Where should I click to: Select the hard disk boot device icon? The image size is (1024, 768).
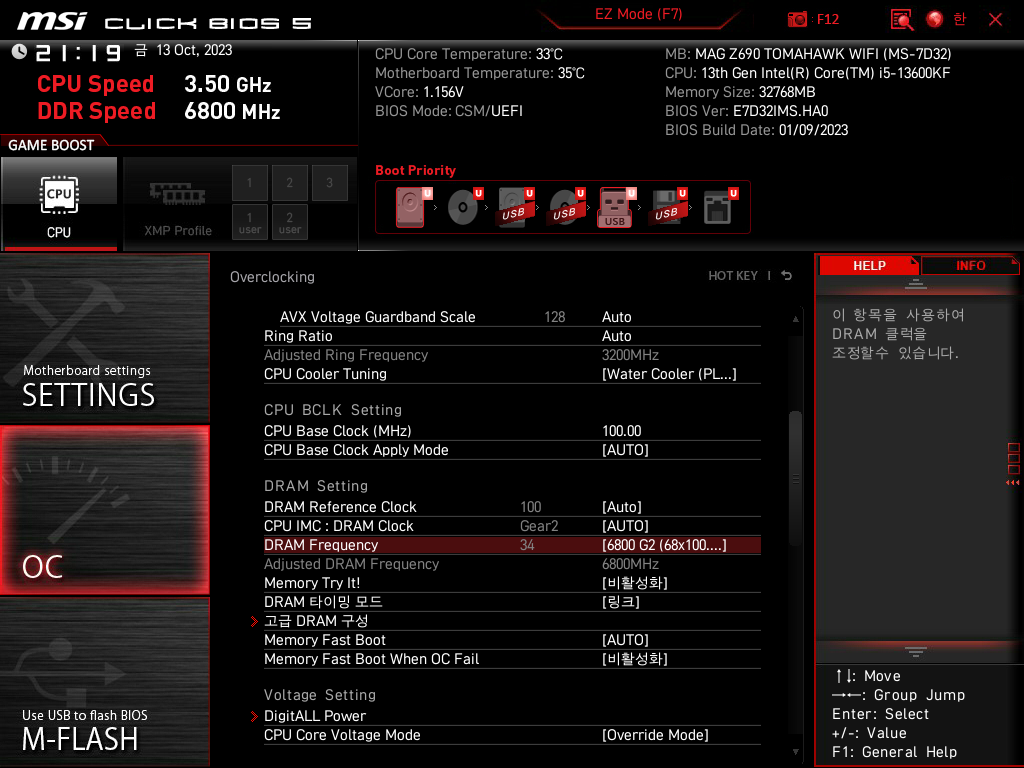[413, 207]
